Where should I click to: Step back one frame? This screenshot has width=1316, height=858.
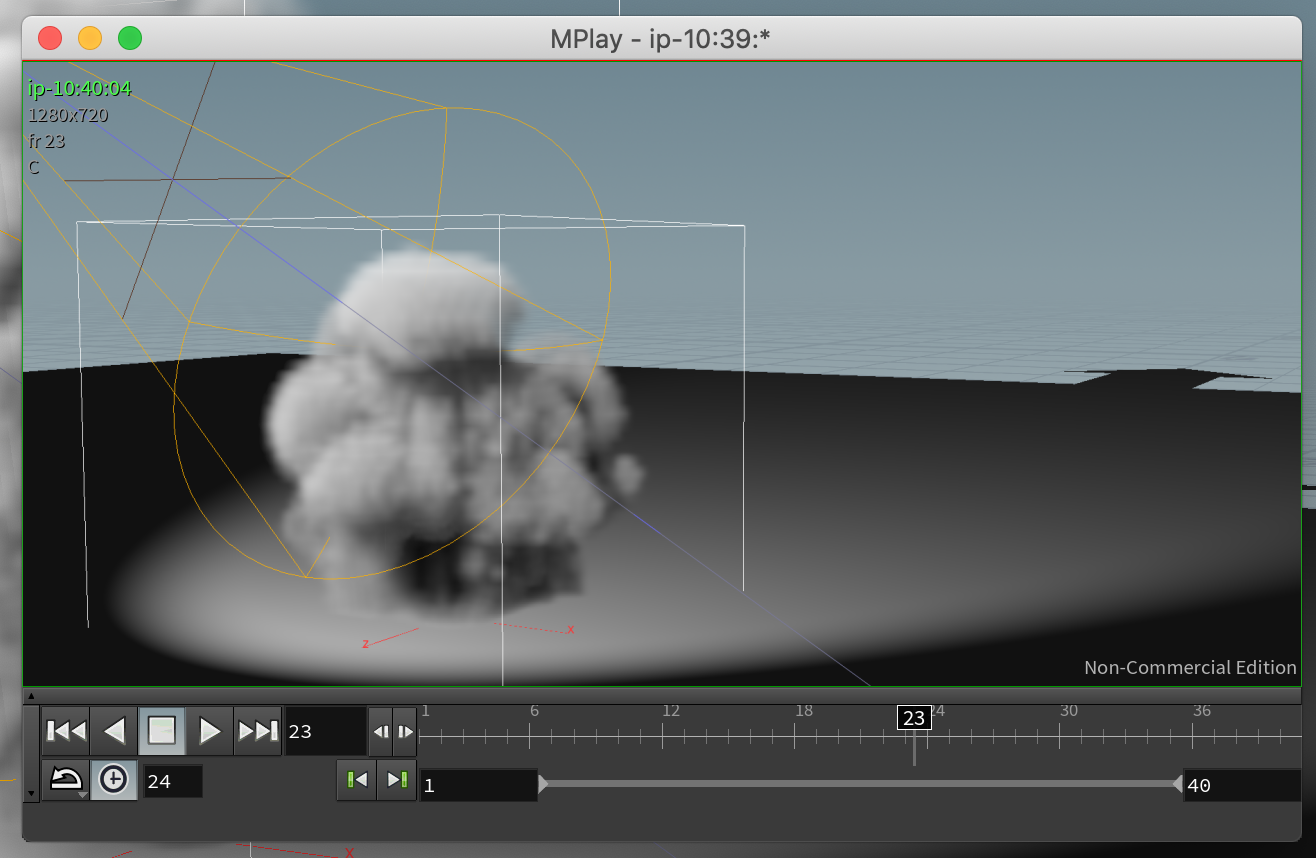[381, 732]
